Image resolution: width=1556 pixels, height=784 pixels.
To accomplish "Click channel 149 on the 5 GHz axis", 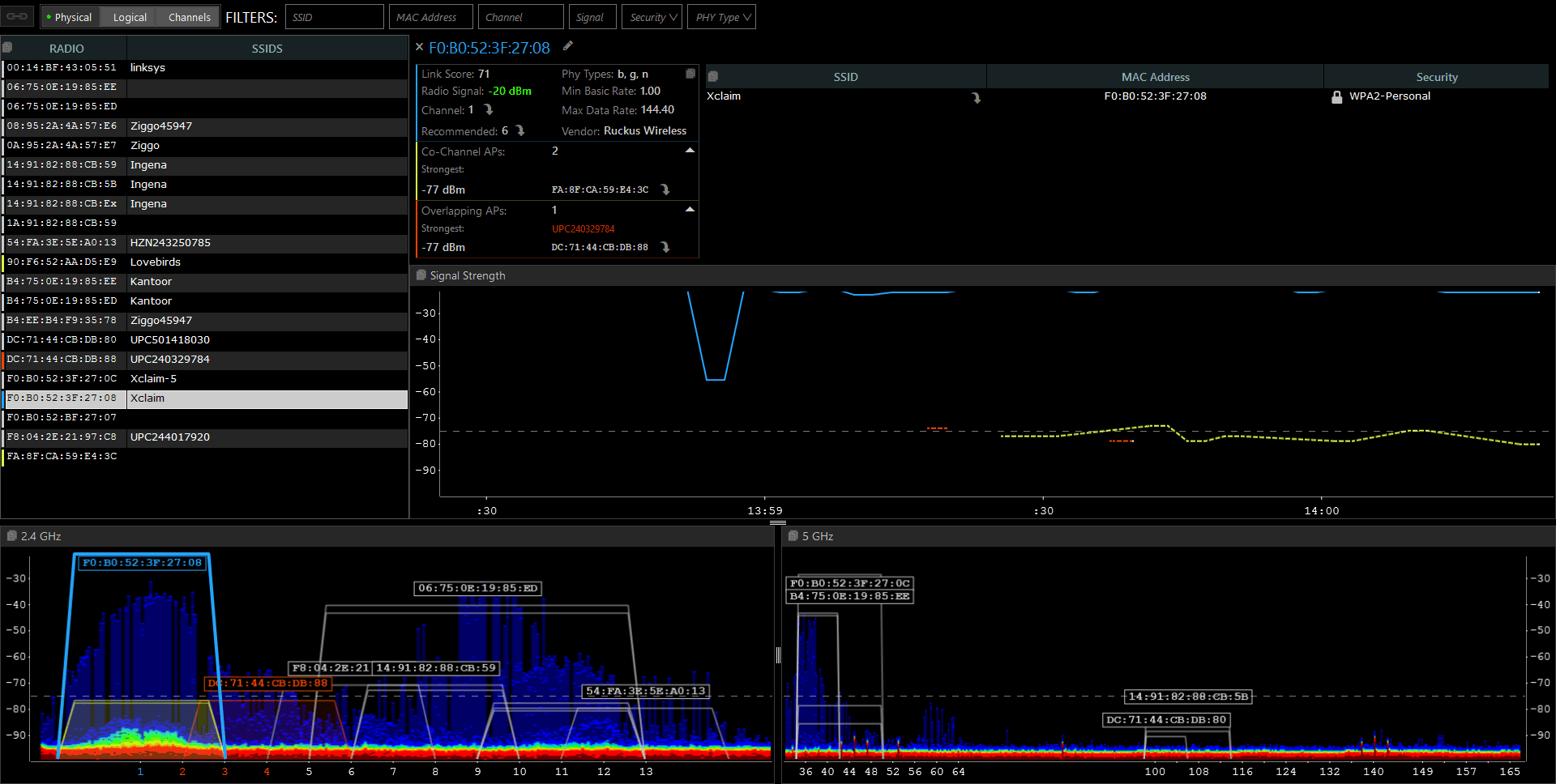I will 1422,772.
